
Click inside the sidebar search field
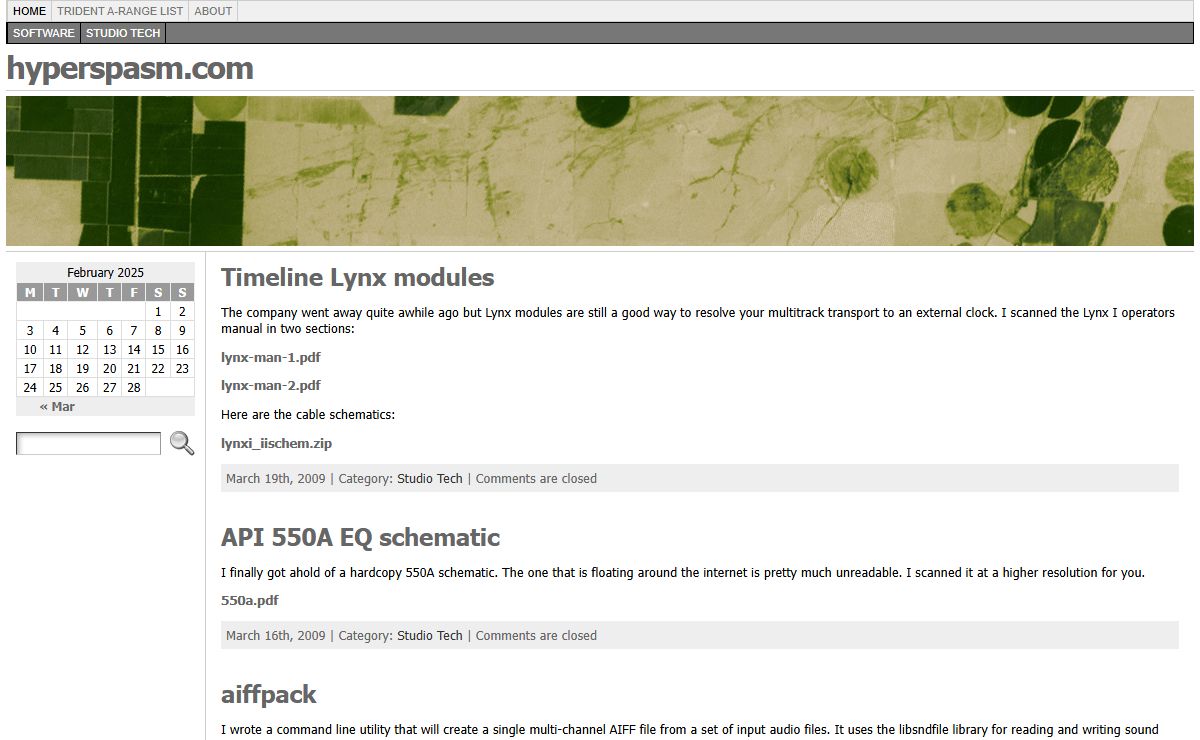tap(88, 443)
